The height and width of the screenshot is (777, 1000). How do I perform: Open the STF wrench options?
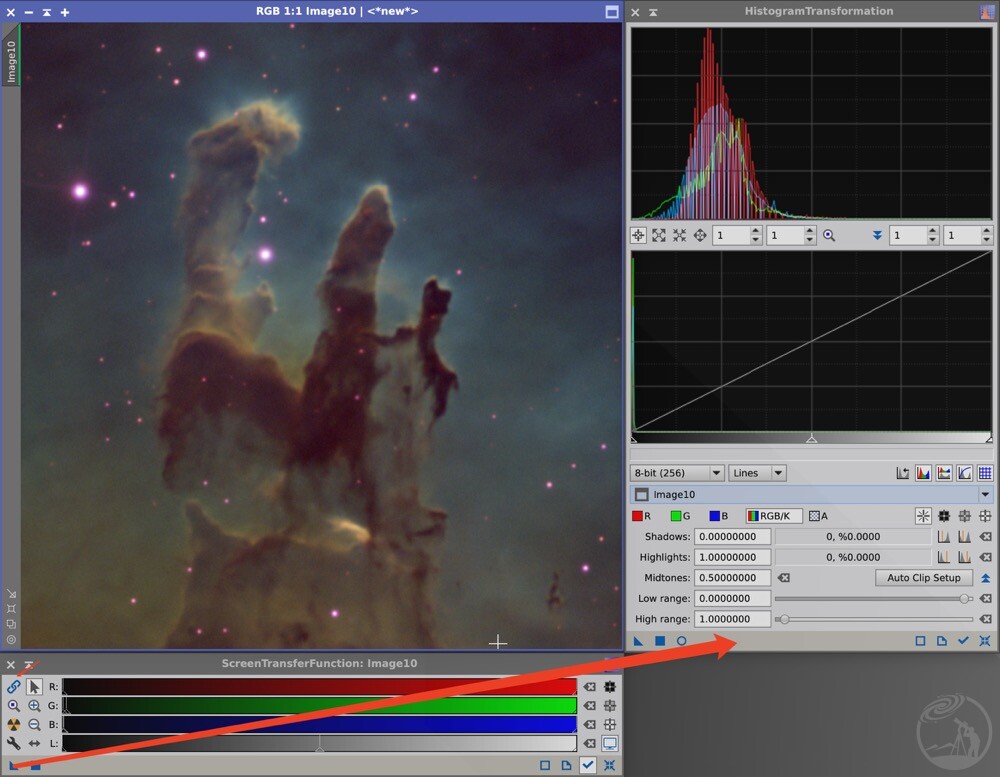coord(13,743)
